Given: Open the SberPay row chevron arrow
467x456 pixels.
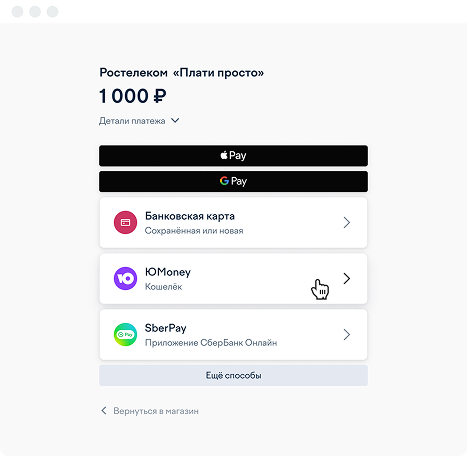Looking at the screenshot, I should coord(347,334).
